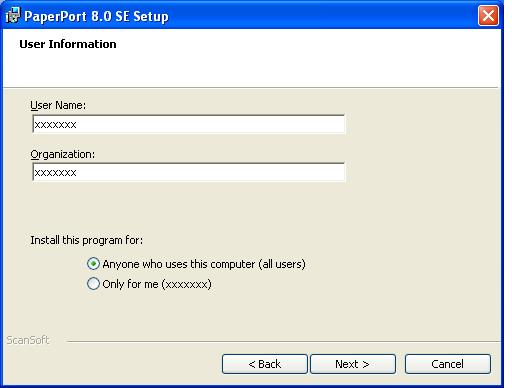
Task: Close the PaperPort 8.0 SE Setup window
Action: pos(488,16)
